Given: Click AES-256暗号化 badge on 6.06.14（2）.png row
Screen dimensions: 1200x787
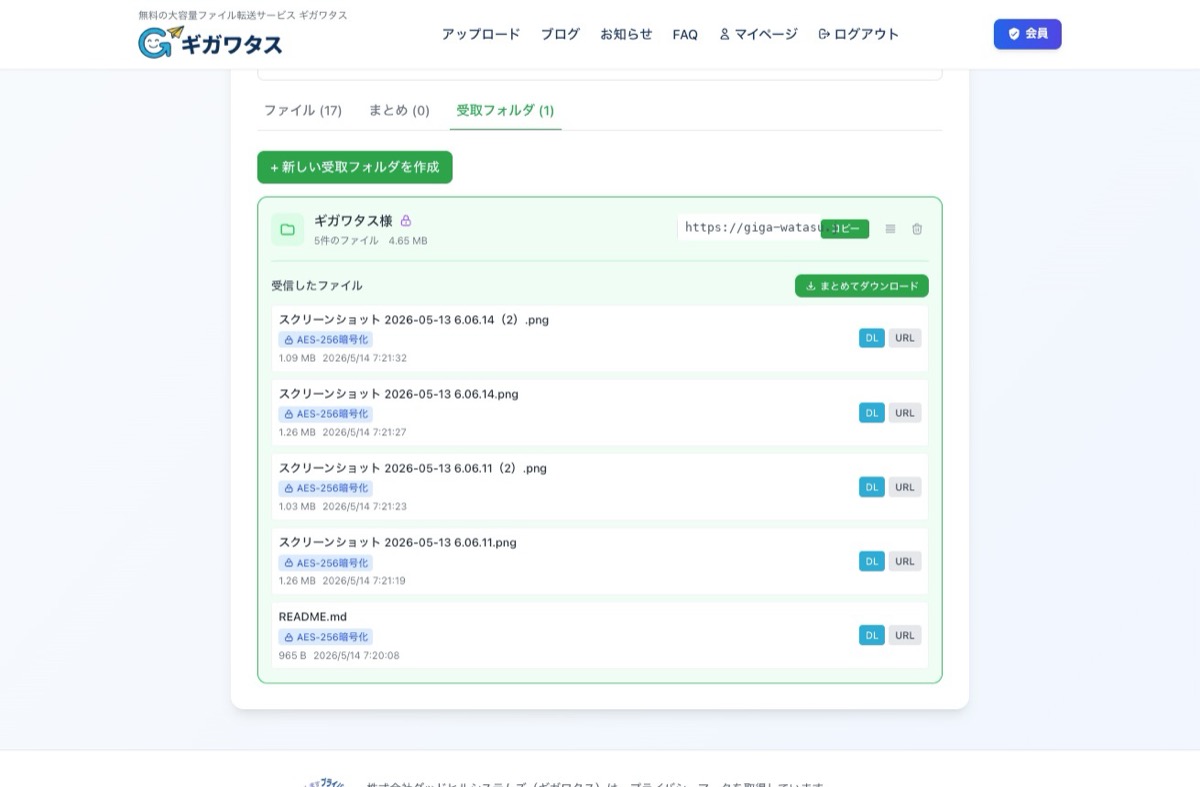Looking at the screenshot, I should (x=326, y=340).
